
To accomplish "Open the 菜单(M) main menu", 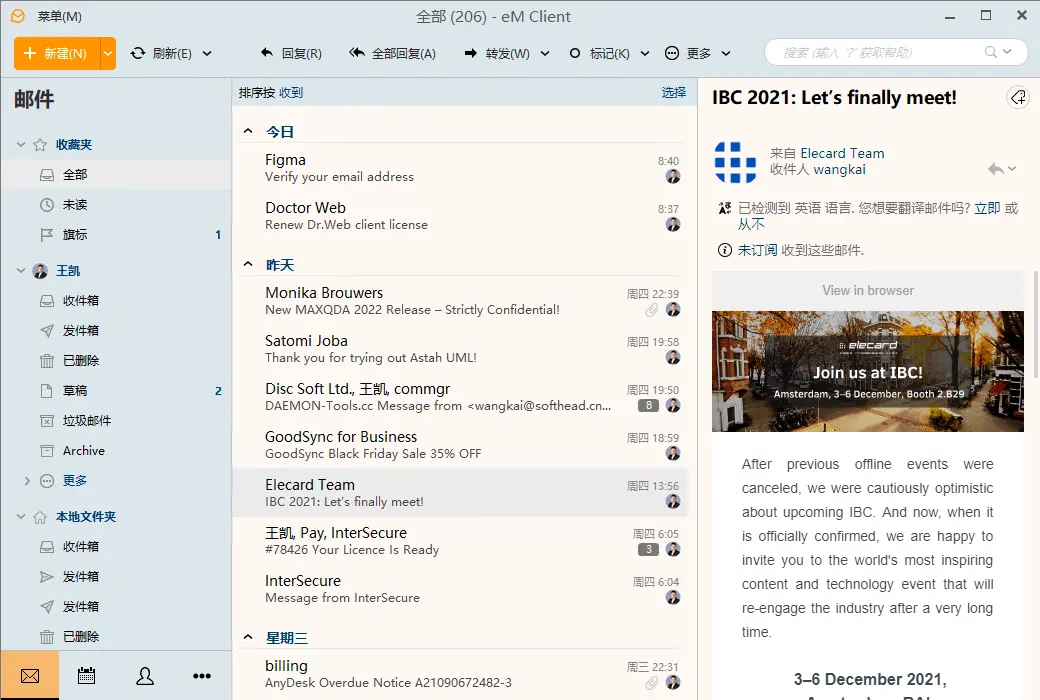I will (59, 17).
